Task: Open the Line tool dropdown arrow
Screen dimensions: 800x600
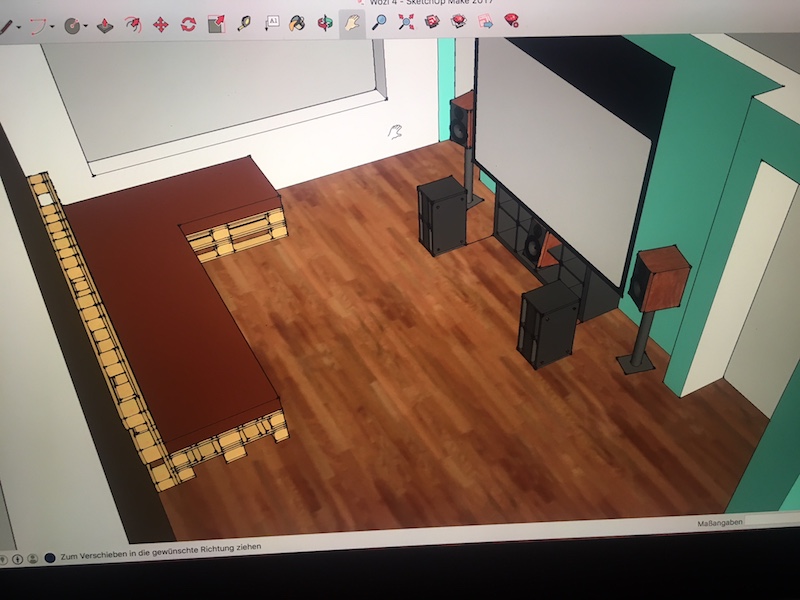Action: point(19,27)
